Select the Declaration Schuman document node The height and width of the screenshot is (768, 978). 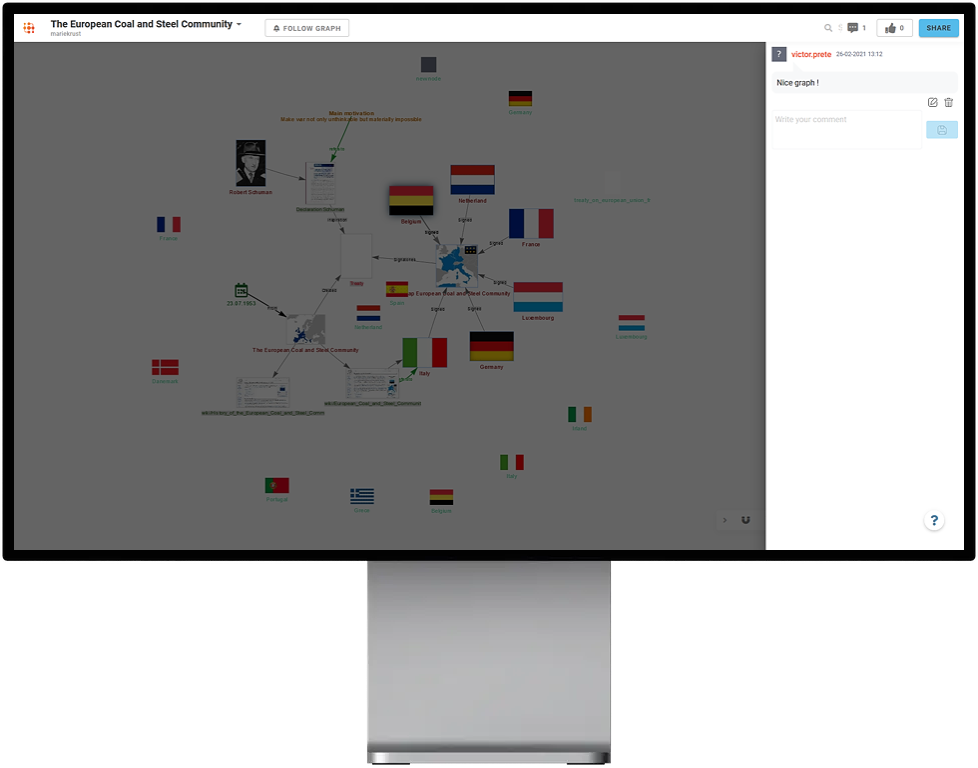321,183
